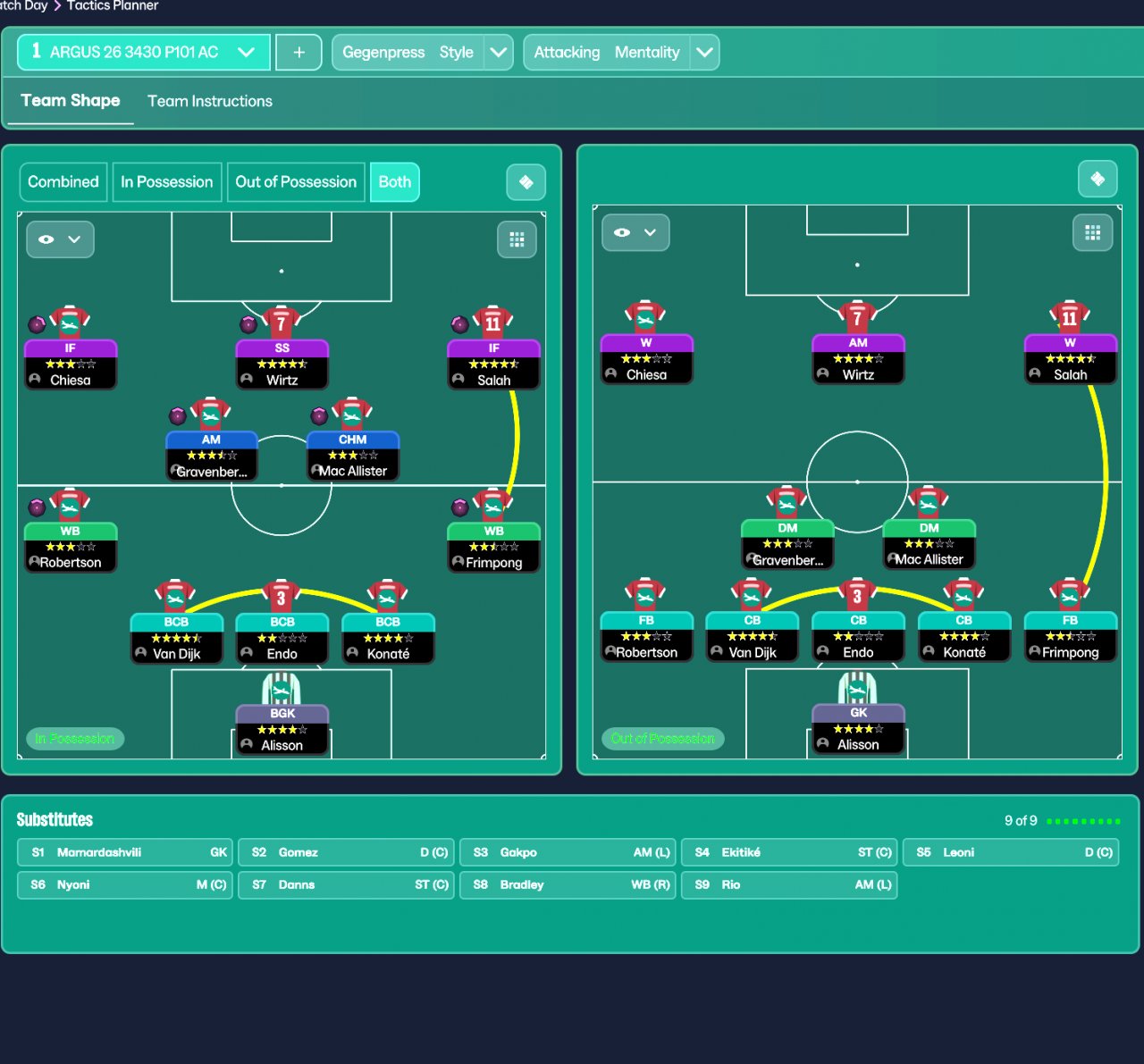Click the GK role label above Alisson

click(859, 713)
